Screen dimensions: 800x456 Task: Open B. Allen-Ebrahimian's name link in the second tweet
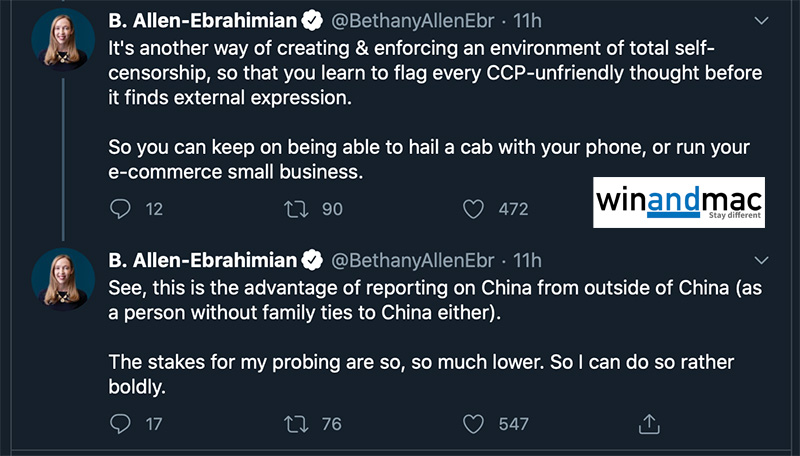202,260
